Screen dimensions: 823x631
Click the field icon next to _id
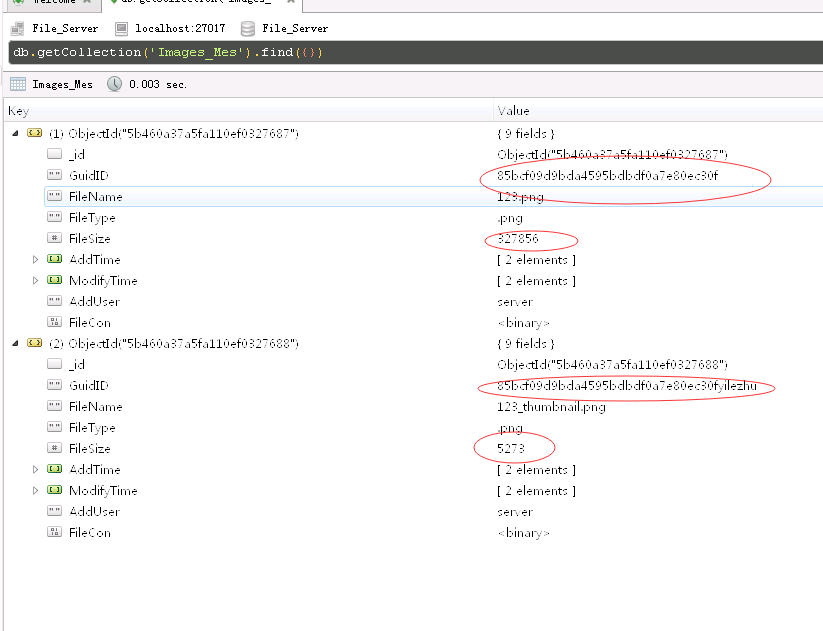[x=55, y=154]
